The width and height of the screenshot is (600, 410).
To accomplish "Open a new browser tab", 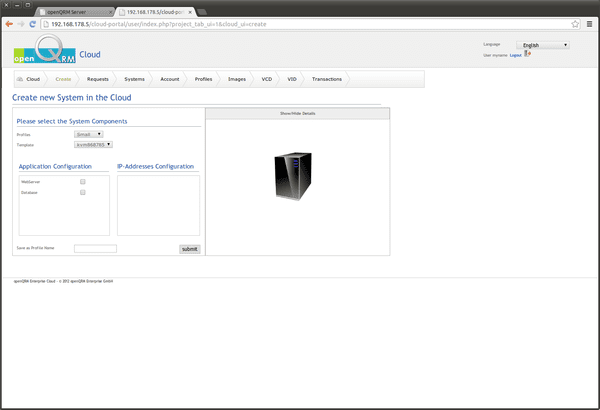I will coord(202,12).
